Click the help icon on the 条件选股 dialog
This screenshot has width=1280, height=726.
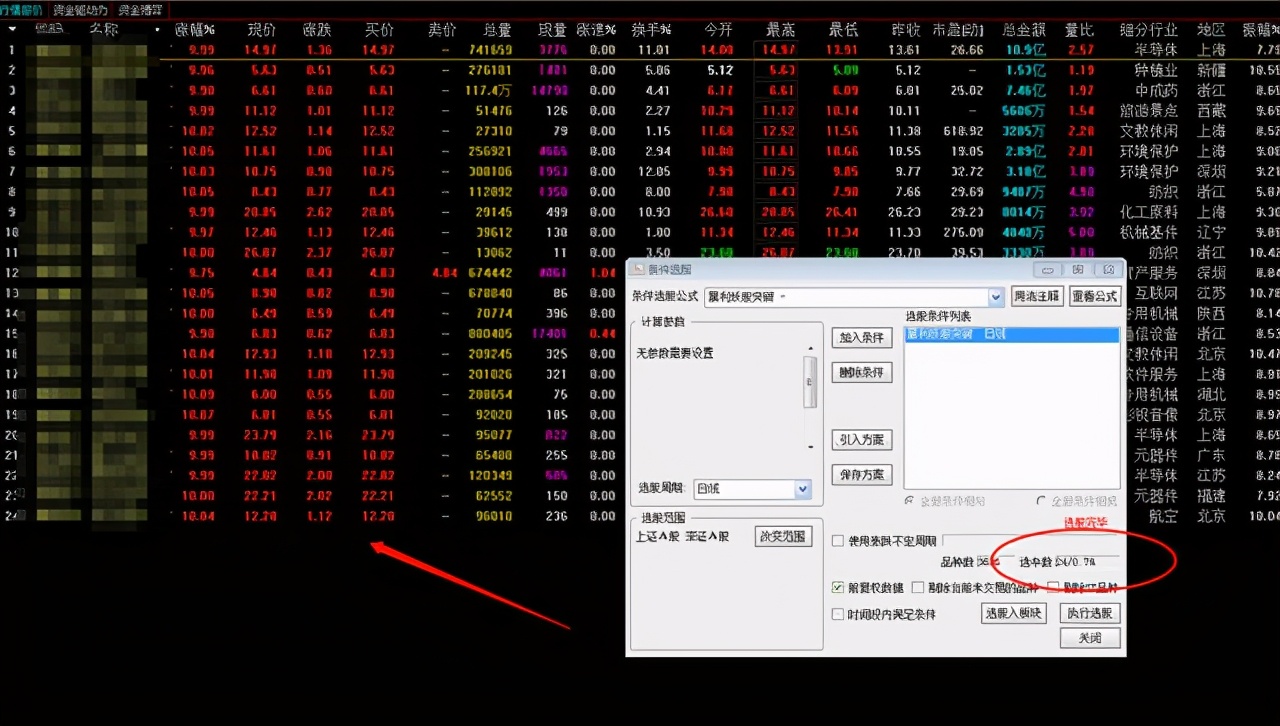1078,270
